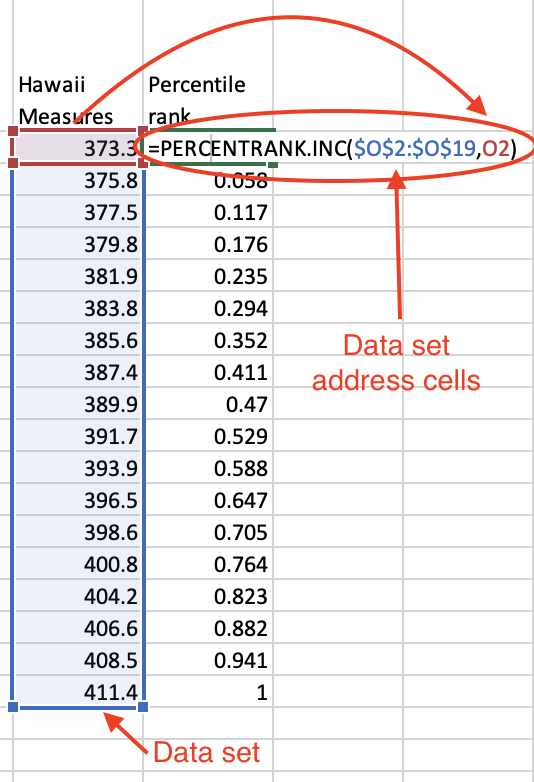This screenshot has height=782, width=534.
Task: Click the PERCENTRANK.INC formula being edited
Action: click(x=332, y=149)
